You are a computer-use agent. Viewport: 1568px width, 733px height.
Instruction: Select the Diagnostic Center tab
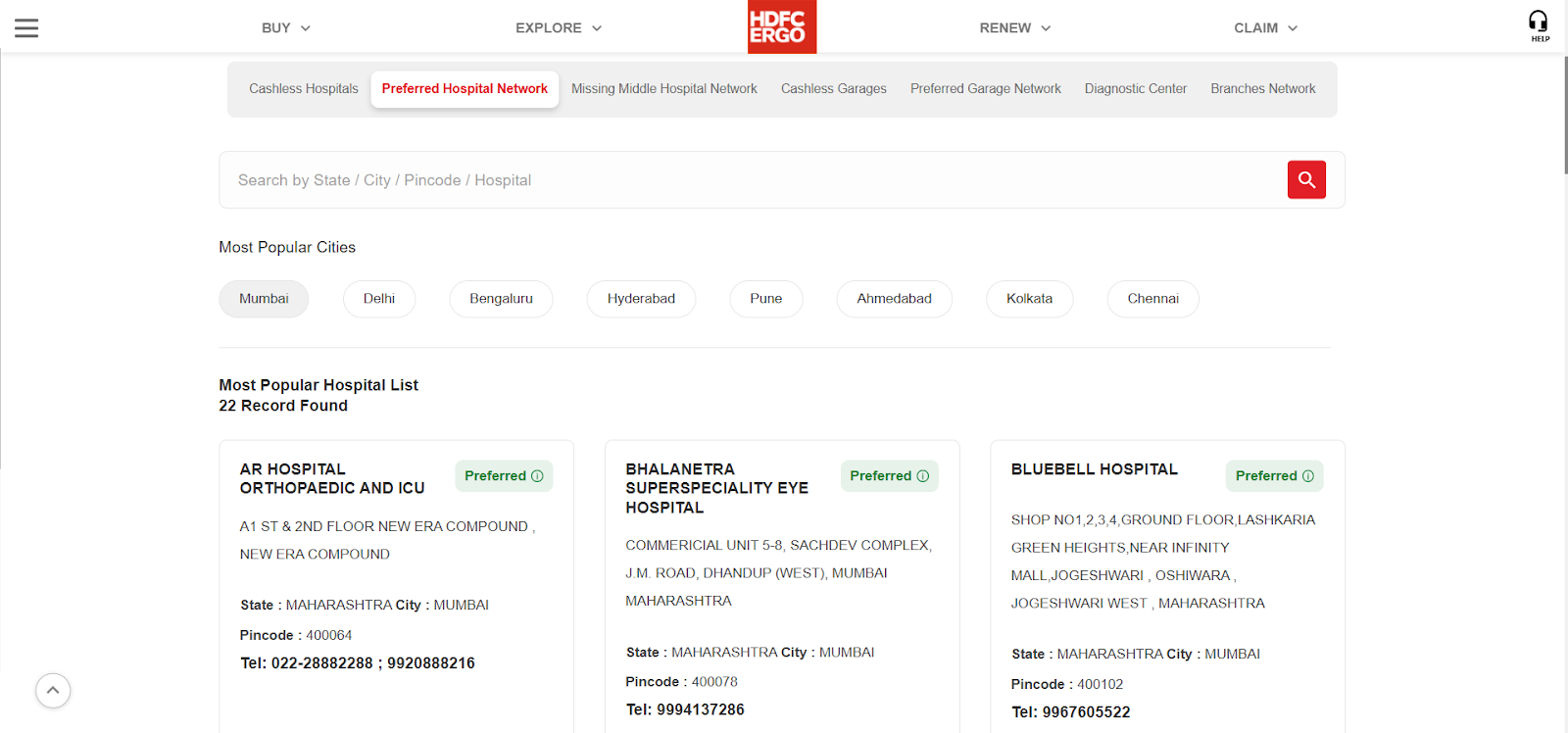1135,89
